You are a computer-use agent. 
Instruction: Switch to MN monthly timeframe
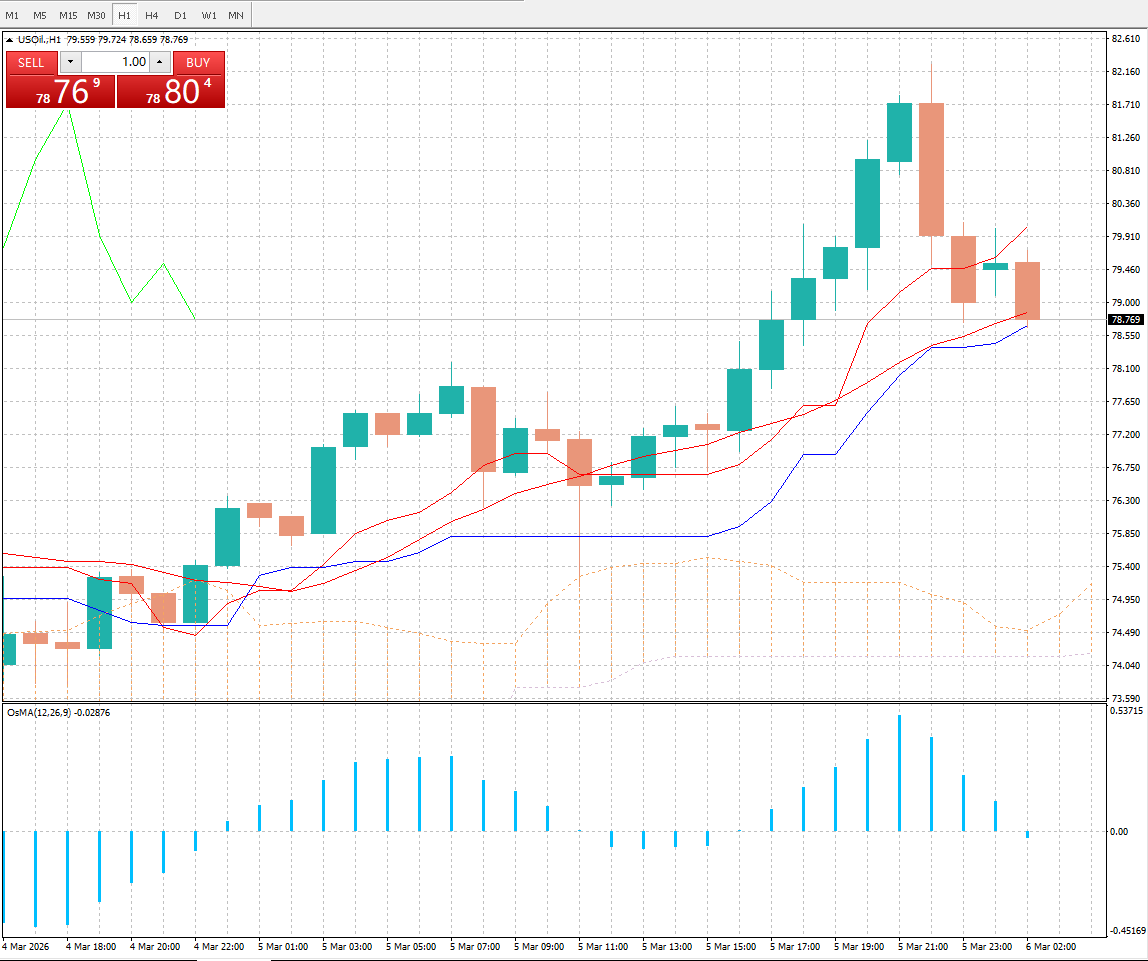235,15
